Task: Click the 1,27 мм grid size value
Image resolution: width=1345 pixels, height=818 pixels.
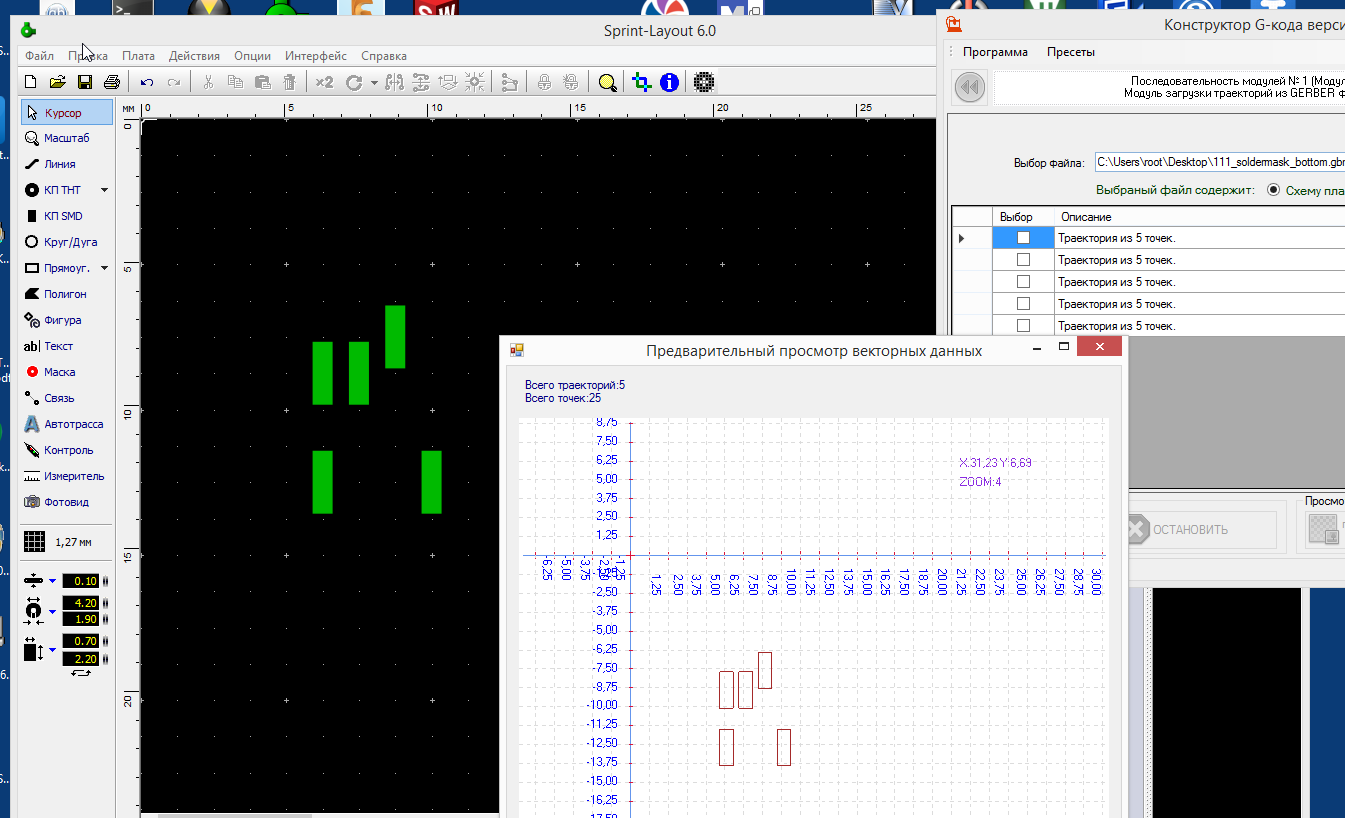Action: pos(74,542)
